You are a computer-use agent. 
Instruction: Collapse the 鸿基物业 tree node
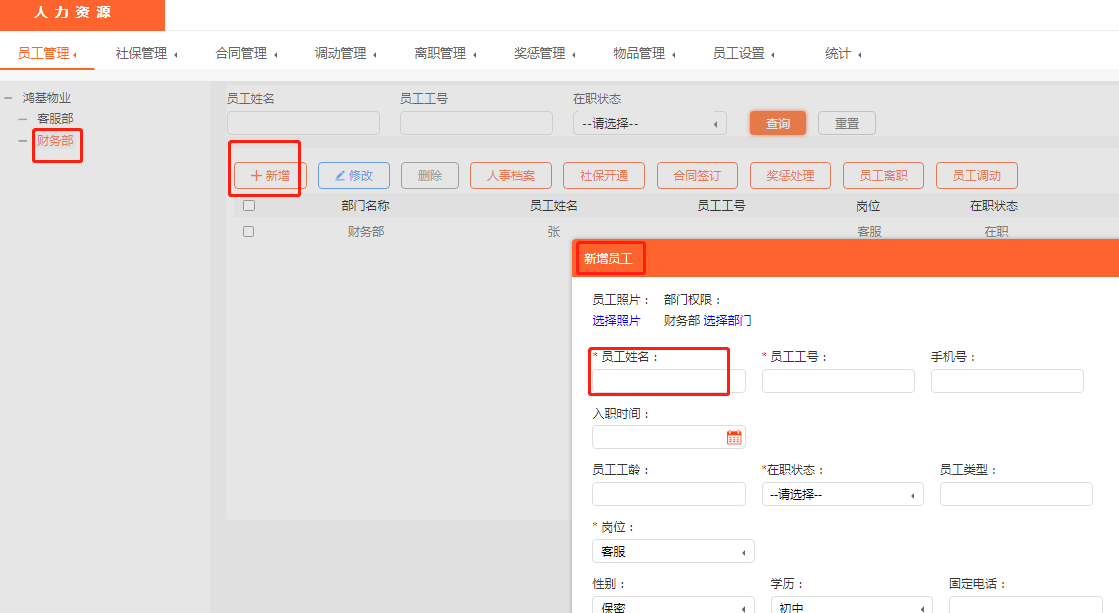pyautogui.click(x=8, y=98)
